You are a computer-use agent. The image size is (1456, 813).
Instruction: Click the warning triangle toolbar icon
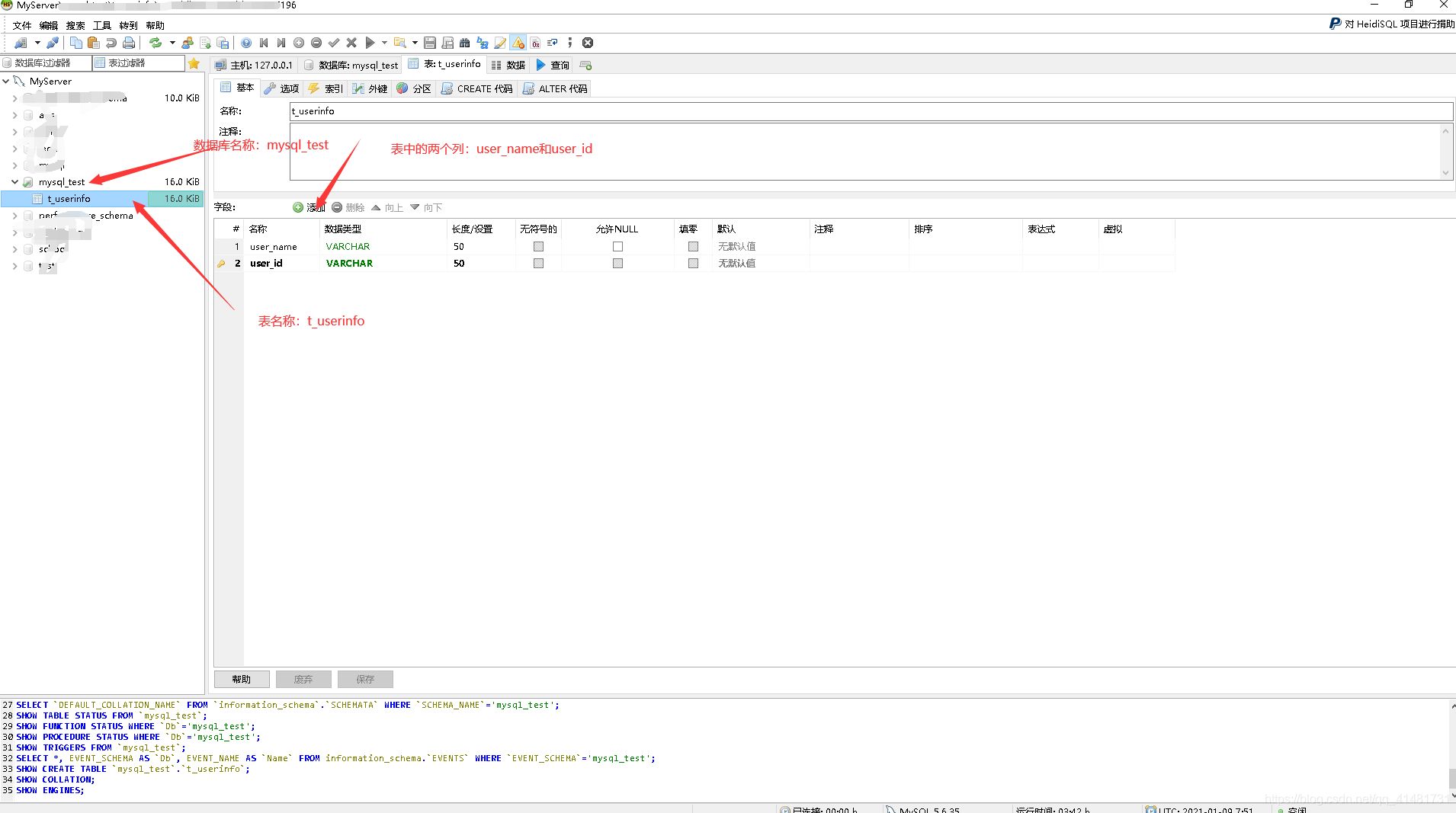pyautogui.click(x=518, y=43)
